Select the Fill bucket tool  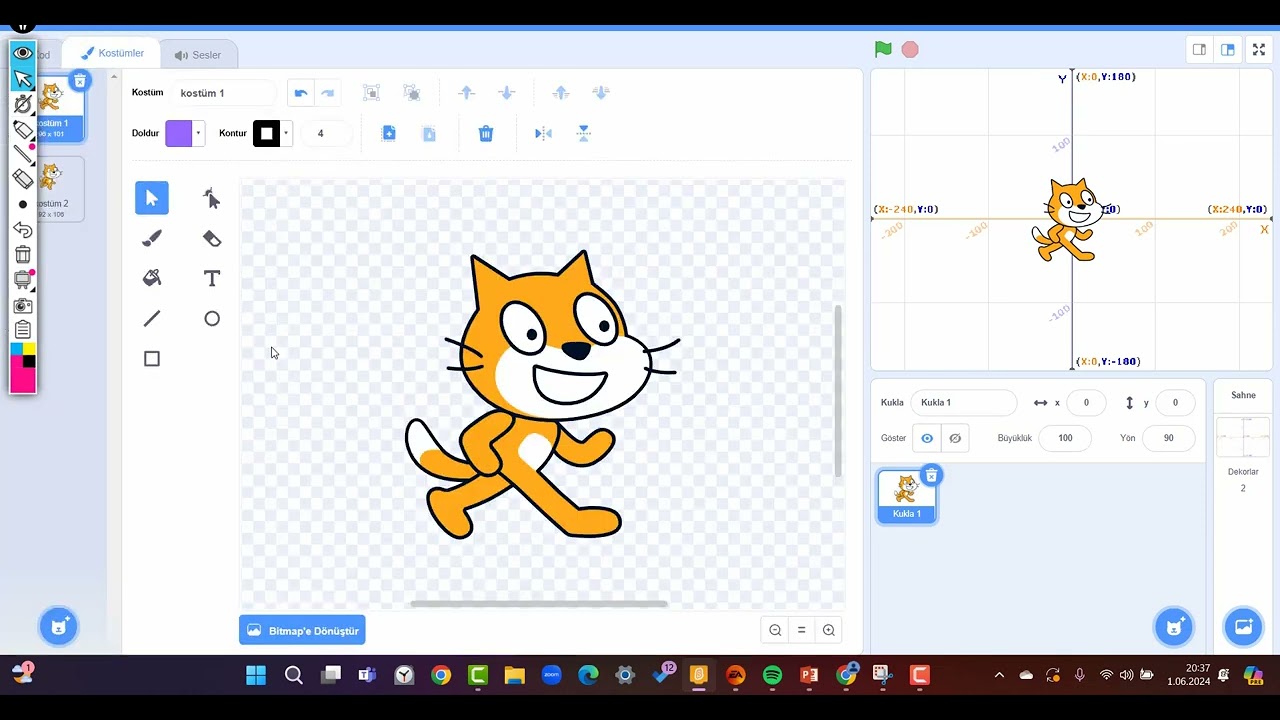click(152, 278)
